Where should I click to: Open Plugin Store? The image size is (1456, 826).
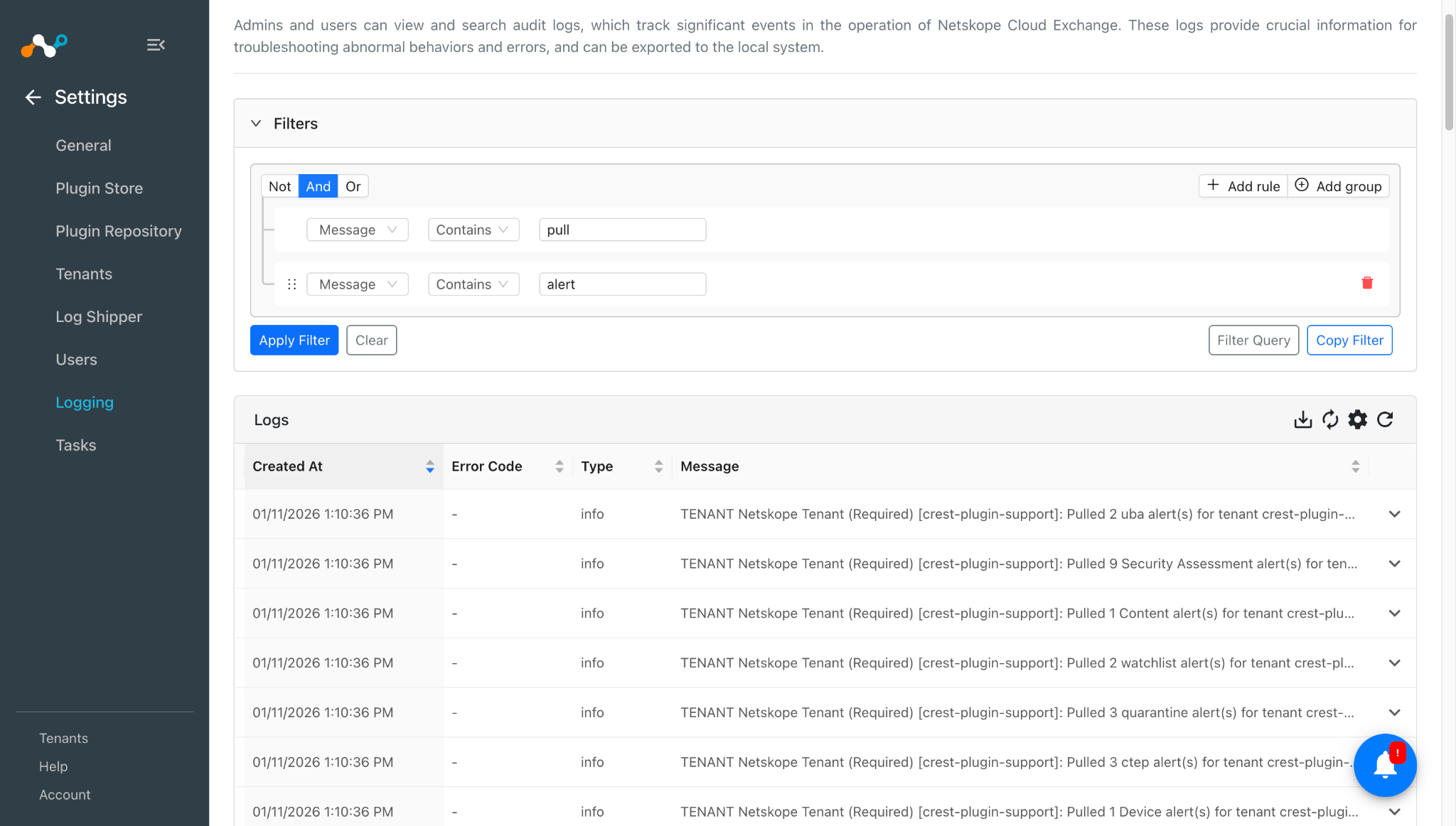99,188
